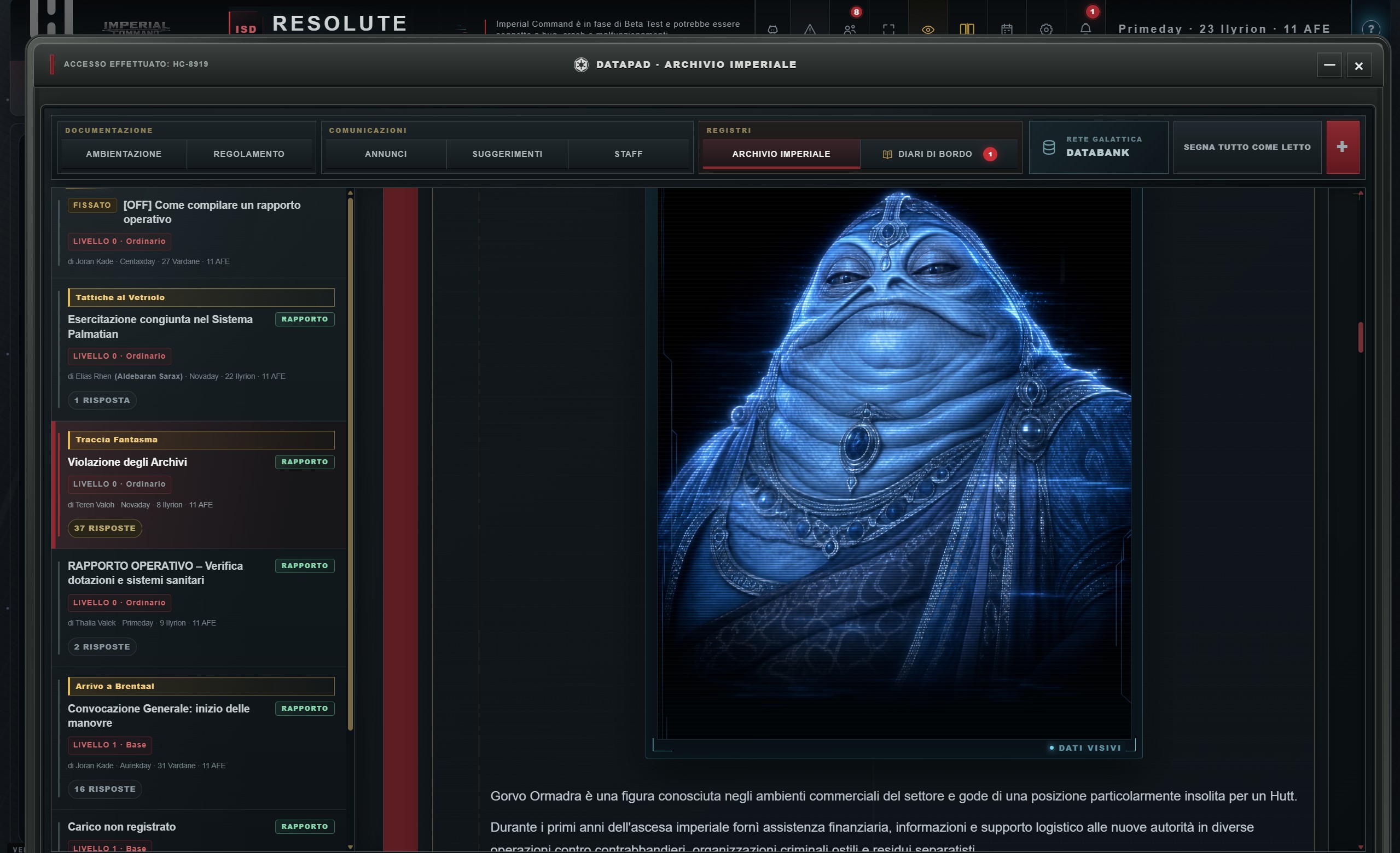Image resolution: width=1400 pixels, height=853 pixels.
Task: Click the yellow open-book datapad icon
Action: pos(967,29)
